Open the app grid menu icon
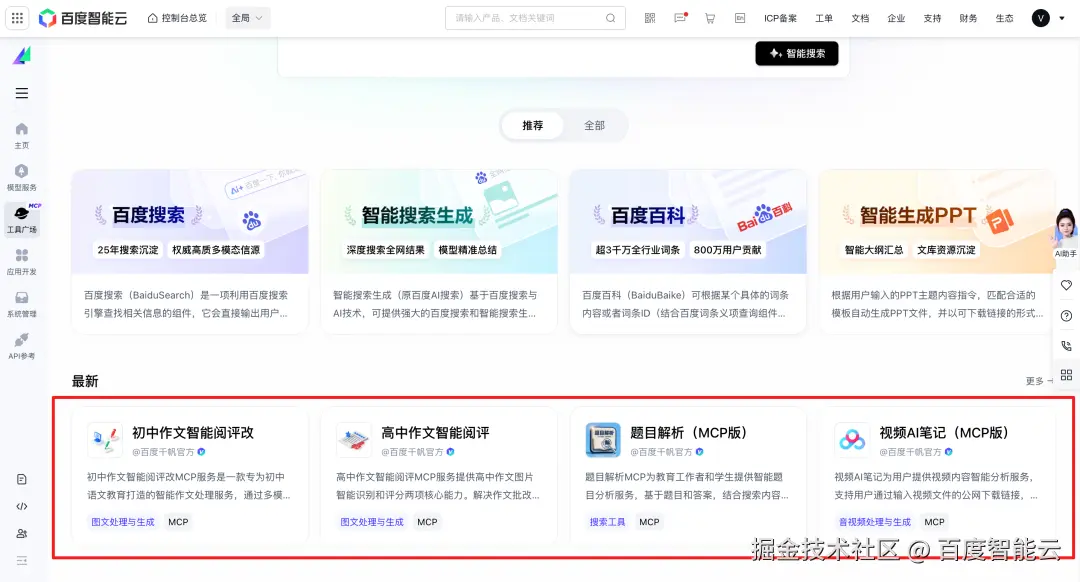The height and width of the screenshot is (582, 1080). coord(17,18)
